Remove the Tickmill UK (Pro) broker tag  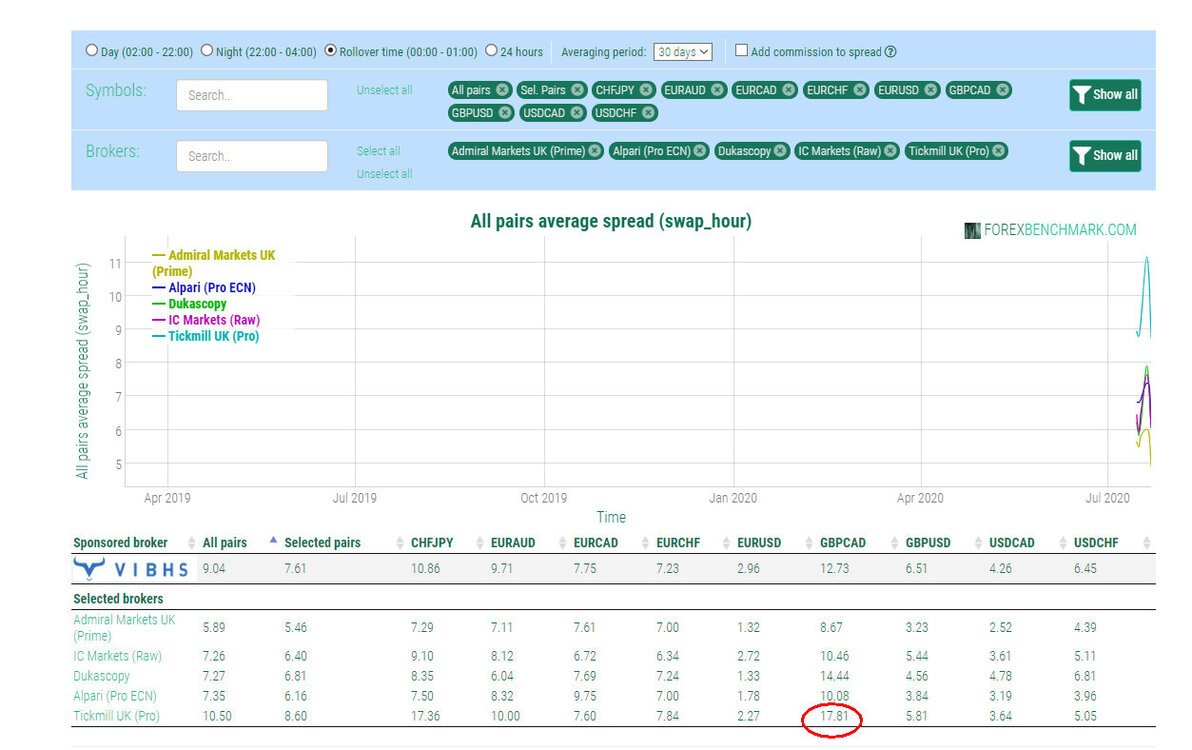[x=999, y=150]
